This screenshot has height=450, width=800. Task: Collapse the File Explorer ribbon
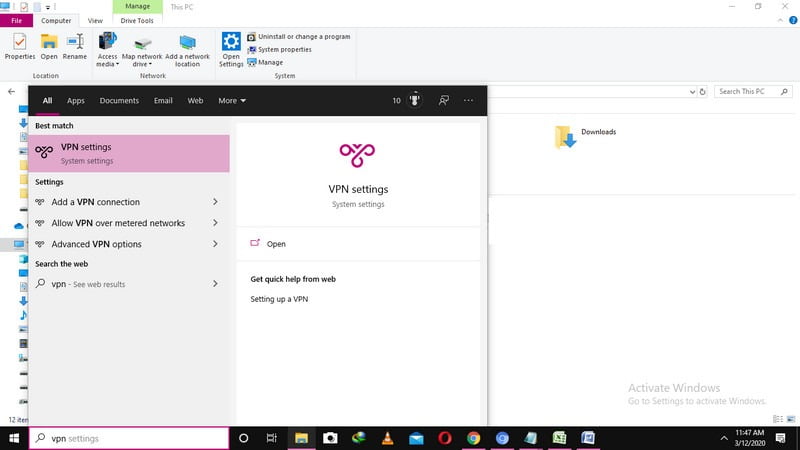coord(780,20)
